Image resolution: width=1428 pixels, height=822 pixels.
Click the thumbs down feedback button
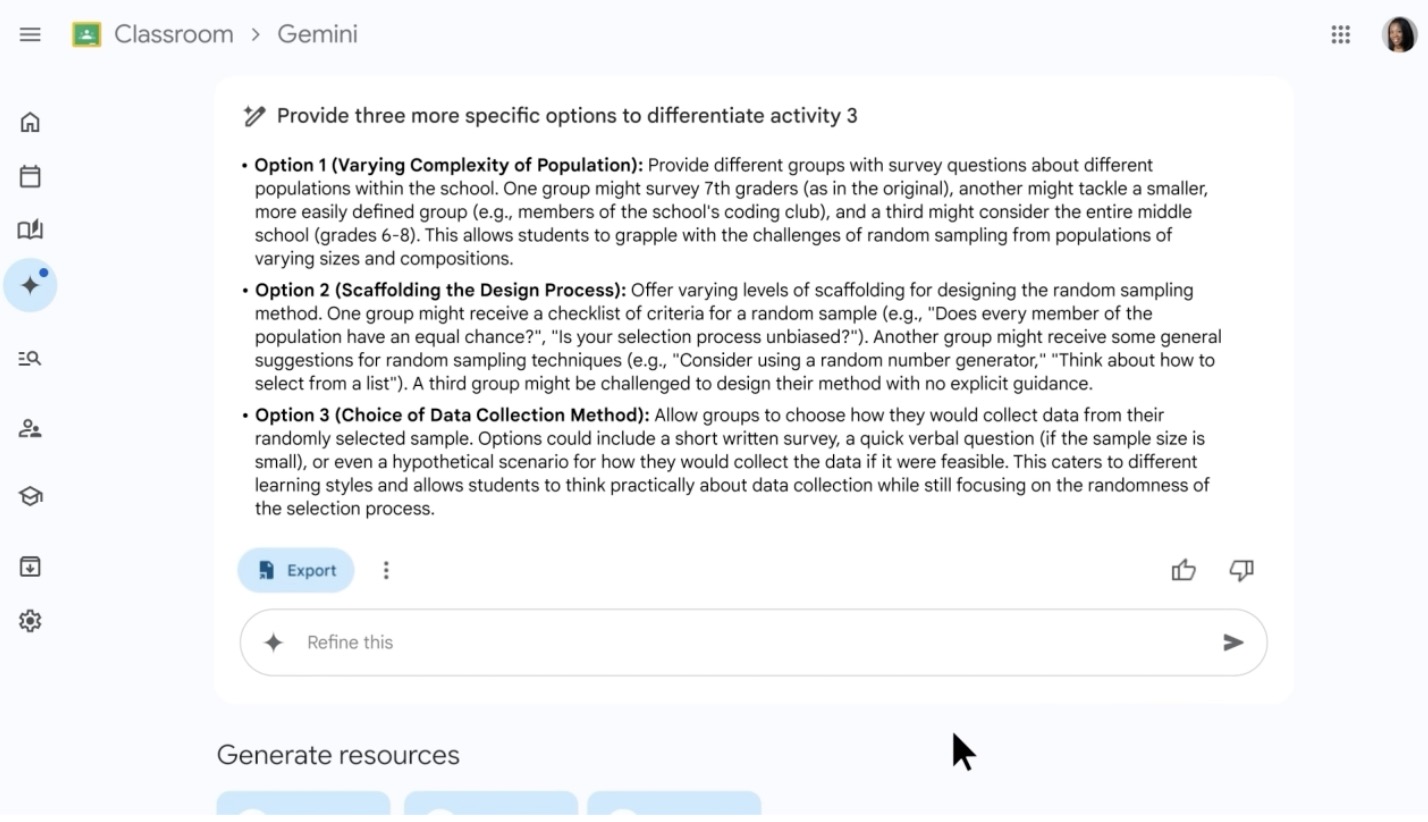tap(1241, 570)
